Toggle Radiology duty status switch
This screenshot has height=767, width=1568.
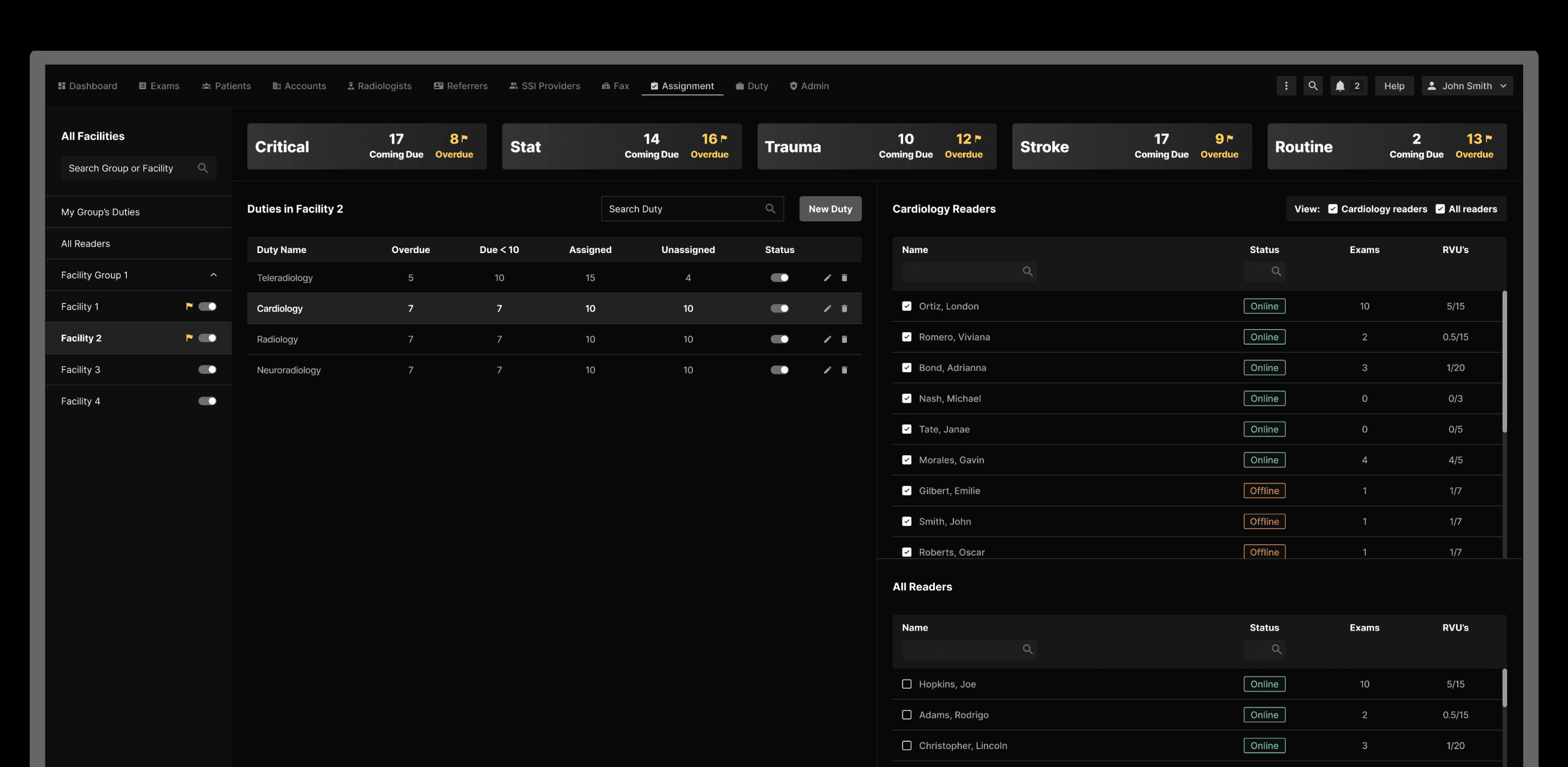coord(779,339)
